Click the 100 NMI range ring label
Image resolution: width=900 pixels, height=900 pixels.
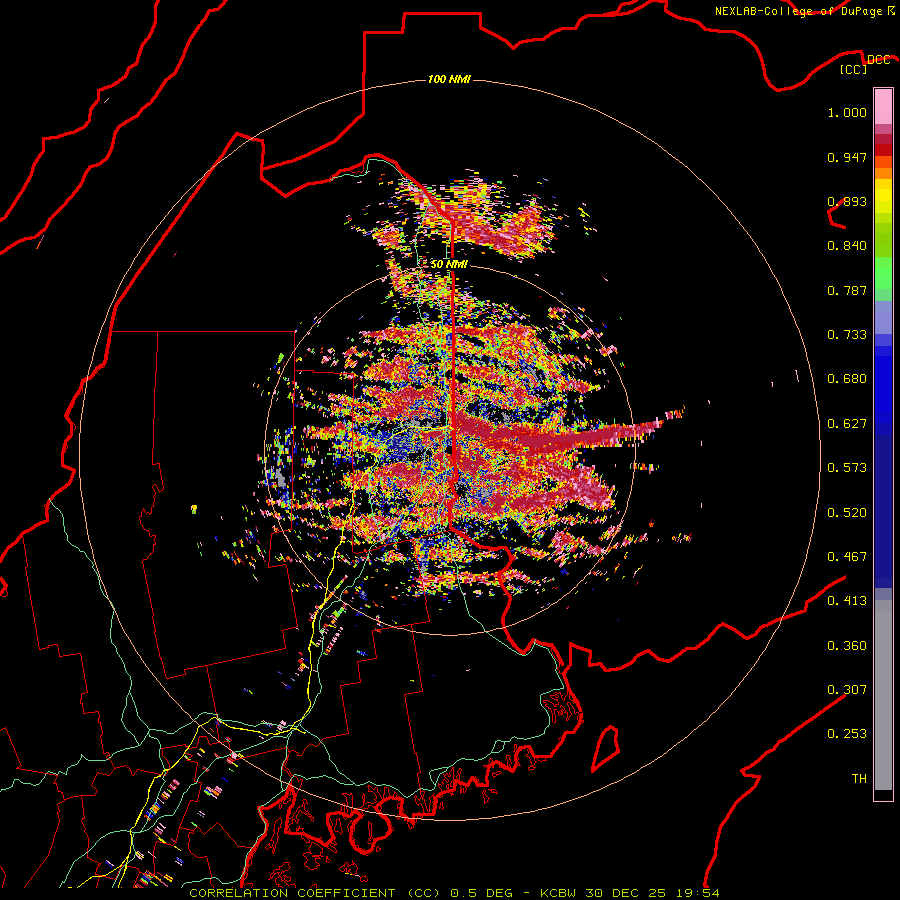449,79
